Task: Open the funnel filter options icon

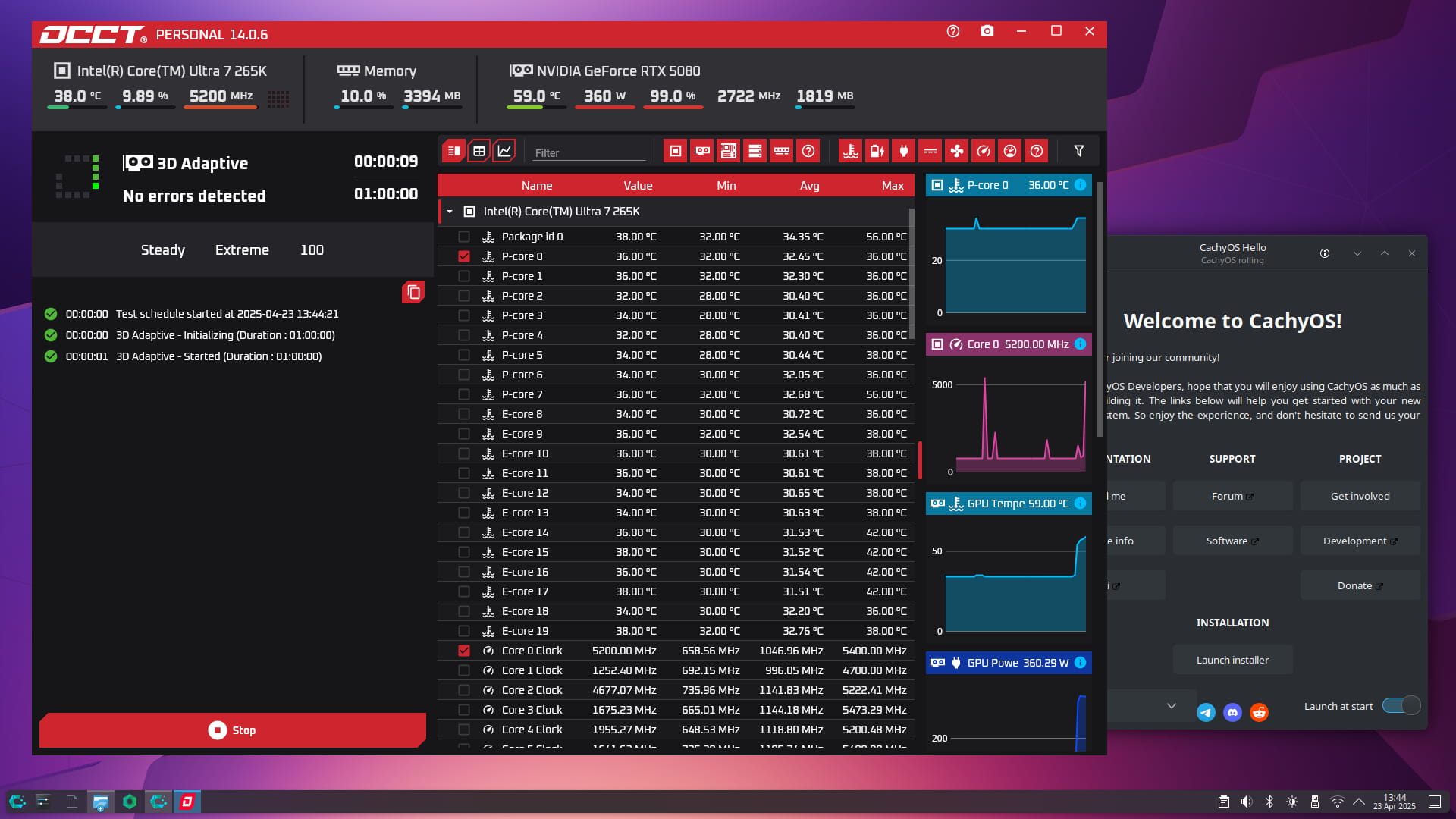Action: pyautogui.click(x=1078, y=151)
